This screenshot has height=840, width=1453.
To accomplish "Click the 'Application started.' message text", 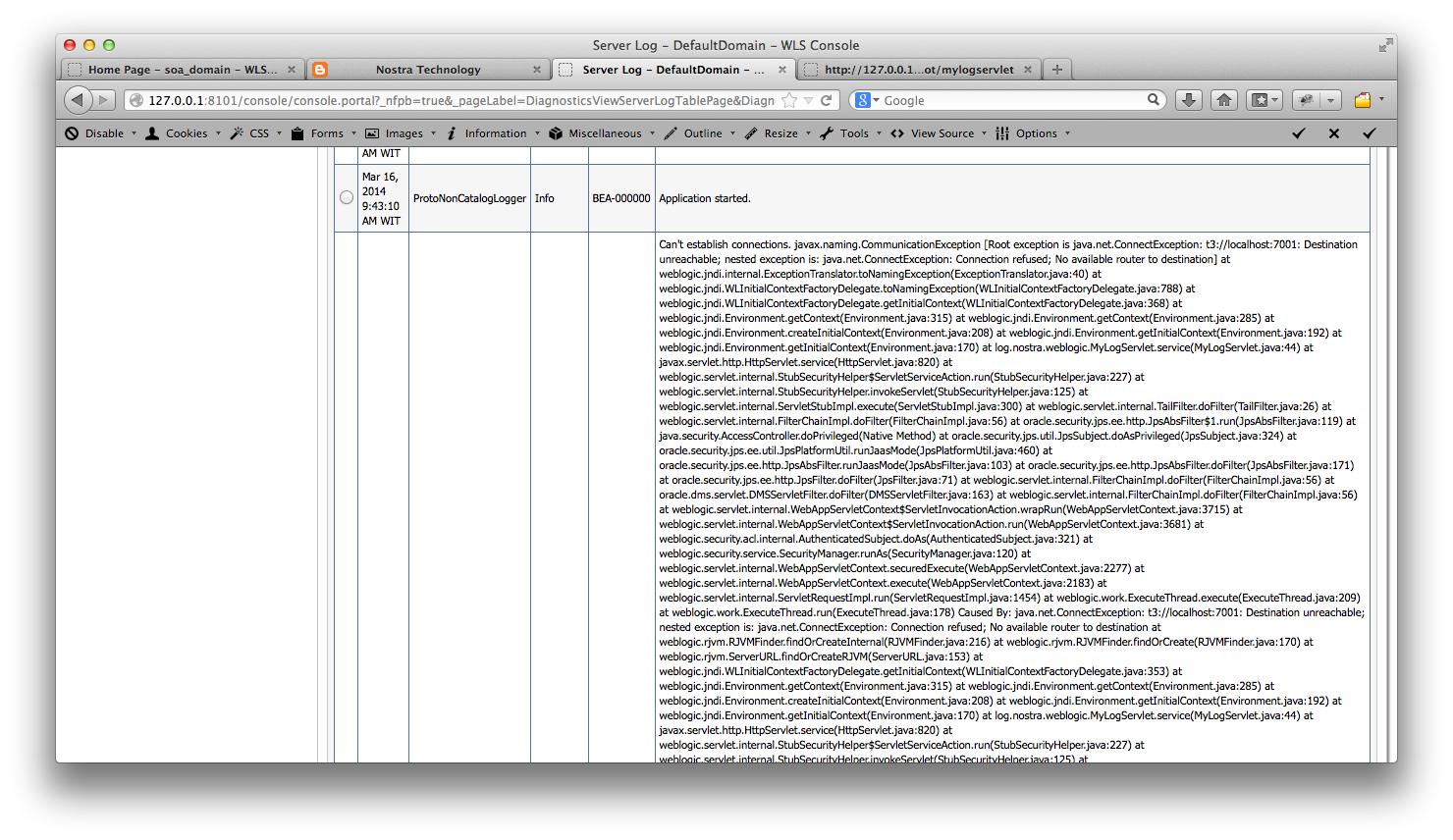I will (705, 198).
